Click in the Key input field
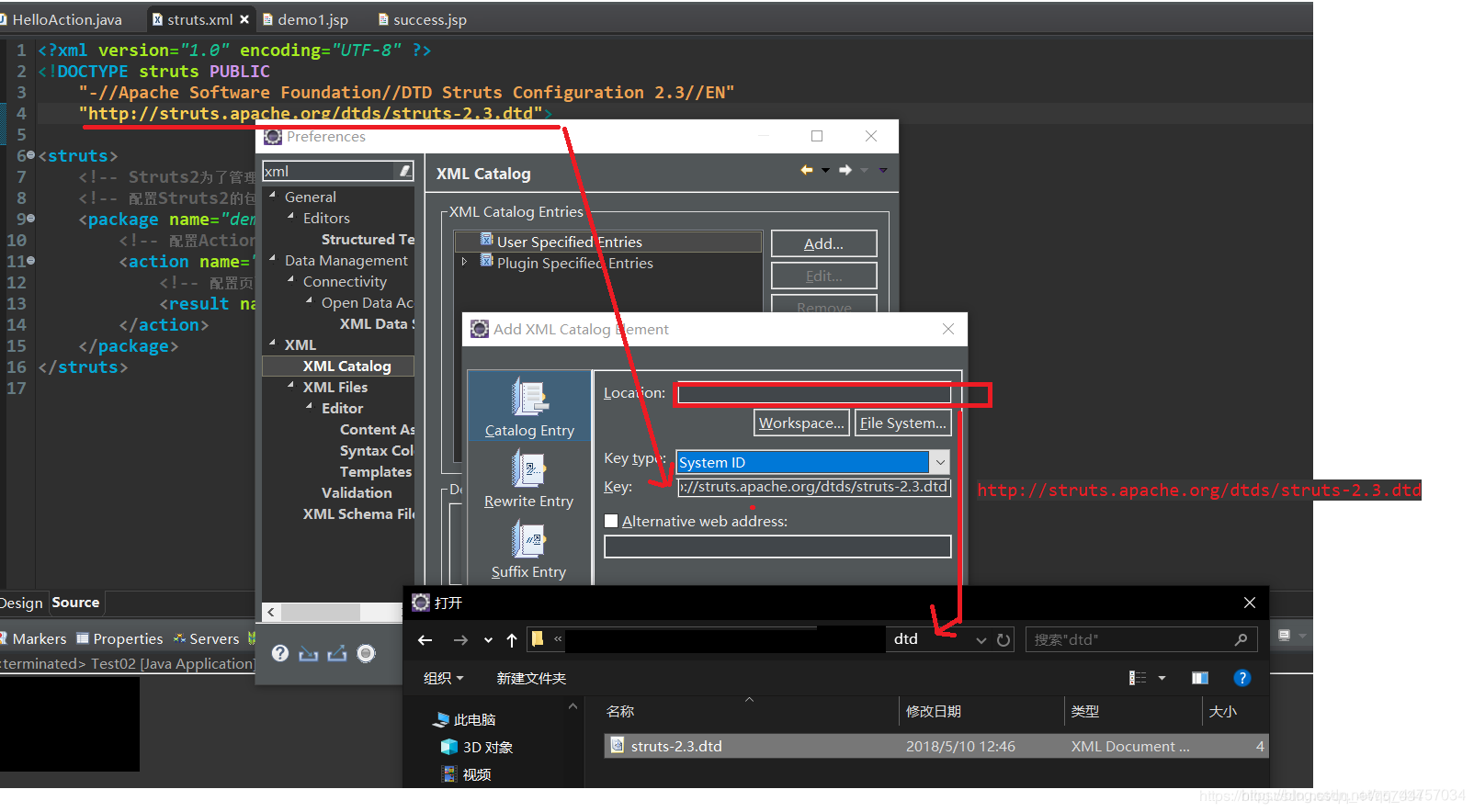Viewport: 1474px width, 812px height. [814, 487]
